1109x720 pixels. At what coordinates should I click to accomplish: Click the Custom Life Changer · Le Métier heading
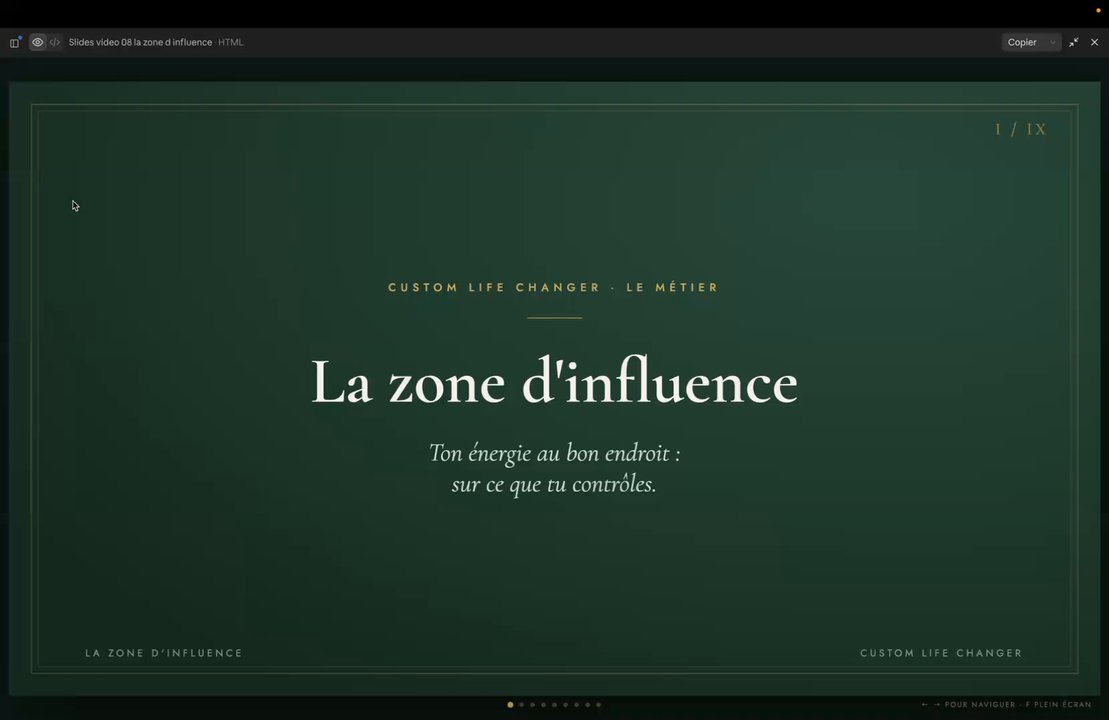[x=554, y=287]
